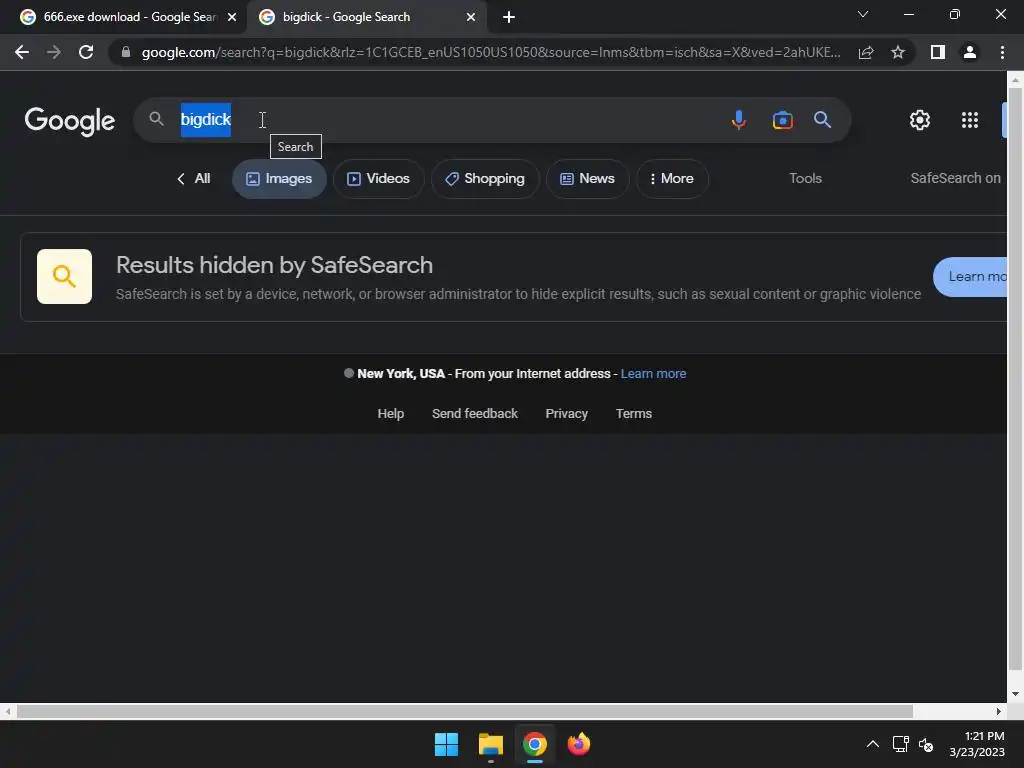Open the Chrome profile icon
The height and width of the screenshot is (768, 1024).
coord(970,52)
